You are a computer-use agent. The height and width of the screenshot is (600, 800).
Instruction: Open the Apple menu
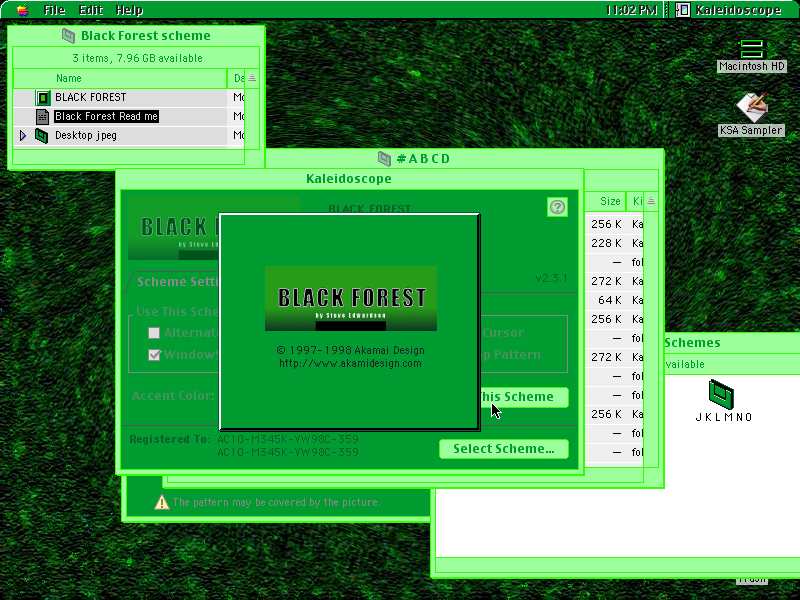(x=22, y=10)
